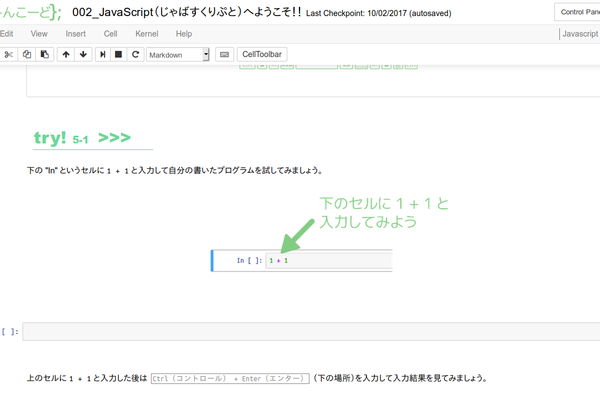
Task: Click the Last Checkpoint autosaved text
Action: [x=378, y=13]
